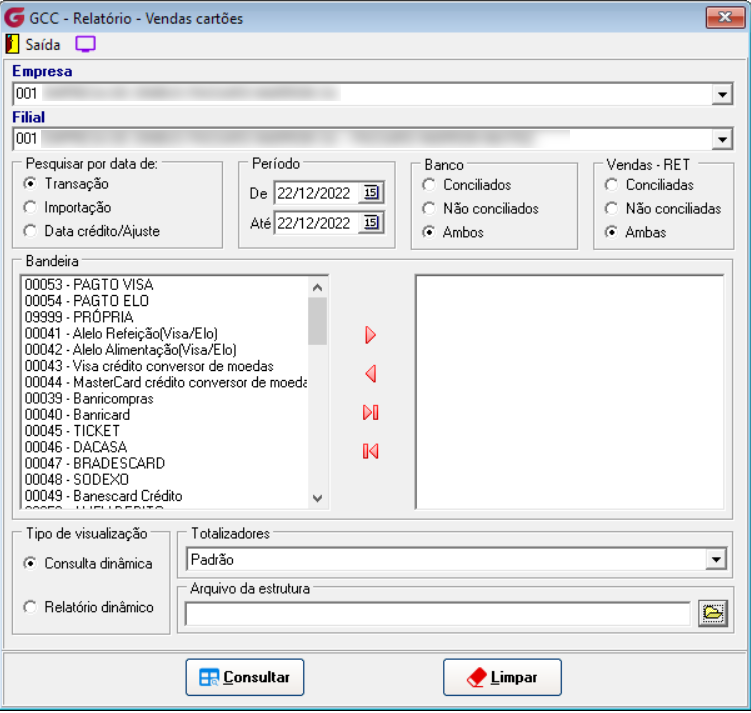Image resolution: width=751 pixels, height=713 pixels.
Task: Open calendar picker for Até date
Action: (x=371, y=223)
